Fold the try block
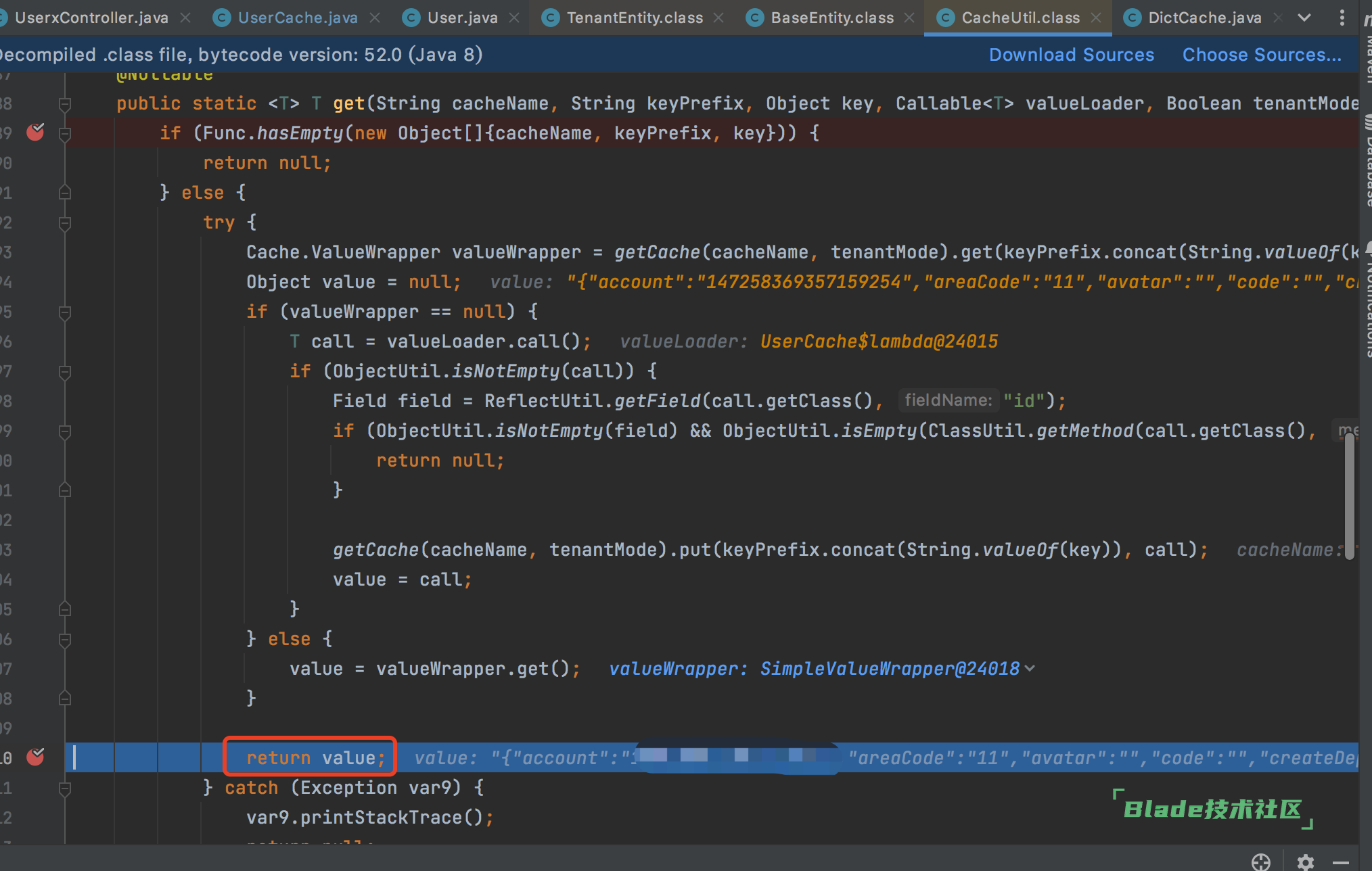 (x=65, y=223)
